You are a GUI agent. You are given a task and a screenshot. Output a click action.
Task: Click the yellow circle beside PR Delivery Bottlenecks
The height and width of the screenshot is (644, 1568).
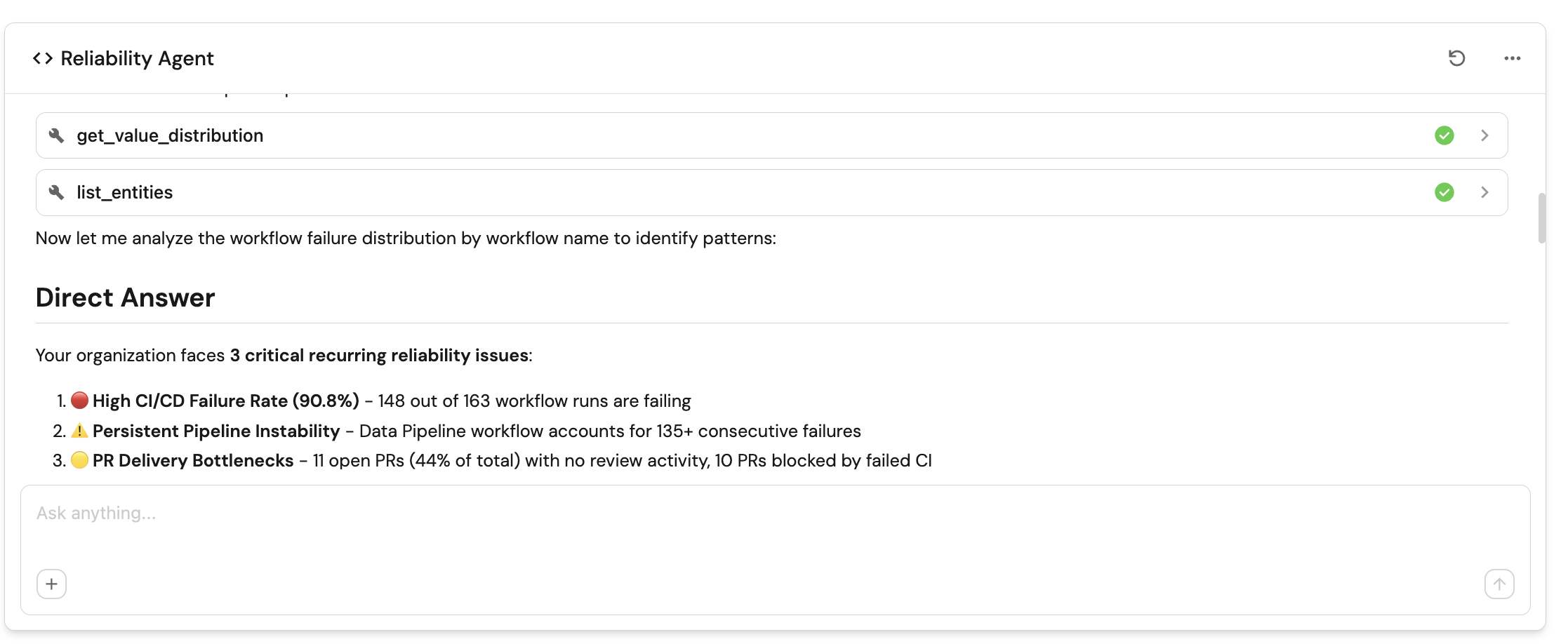[x=80, y=460]
